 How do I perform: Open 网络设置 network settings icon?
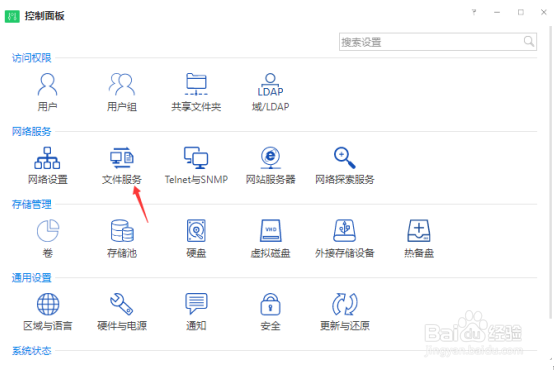(x=47, y=158)
